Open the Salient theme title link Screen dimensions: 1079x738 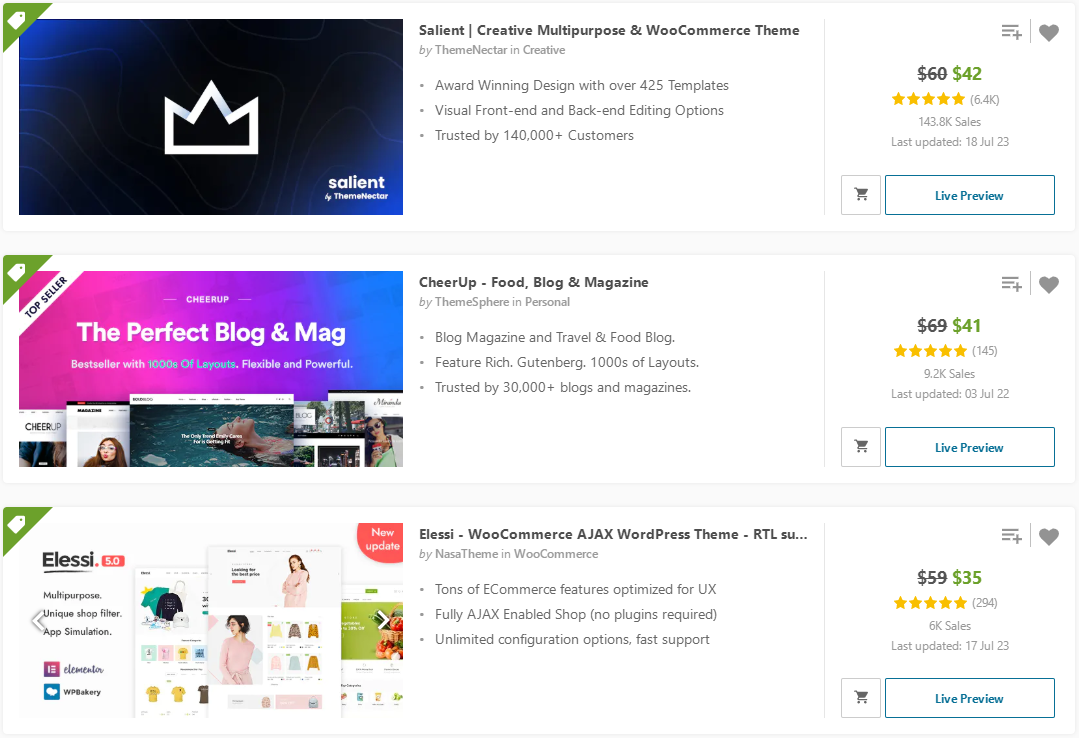coord(608,30)
